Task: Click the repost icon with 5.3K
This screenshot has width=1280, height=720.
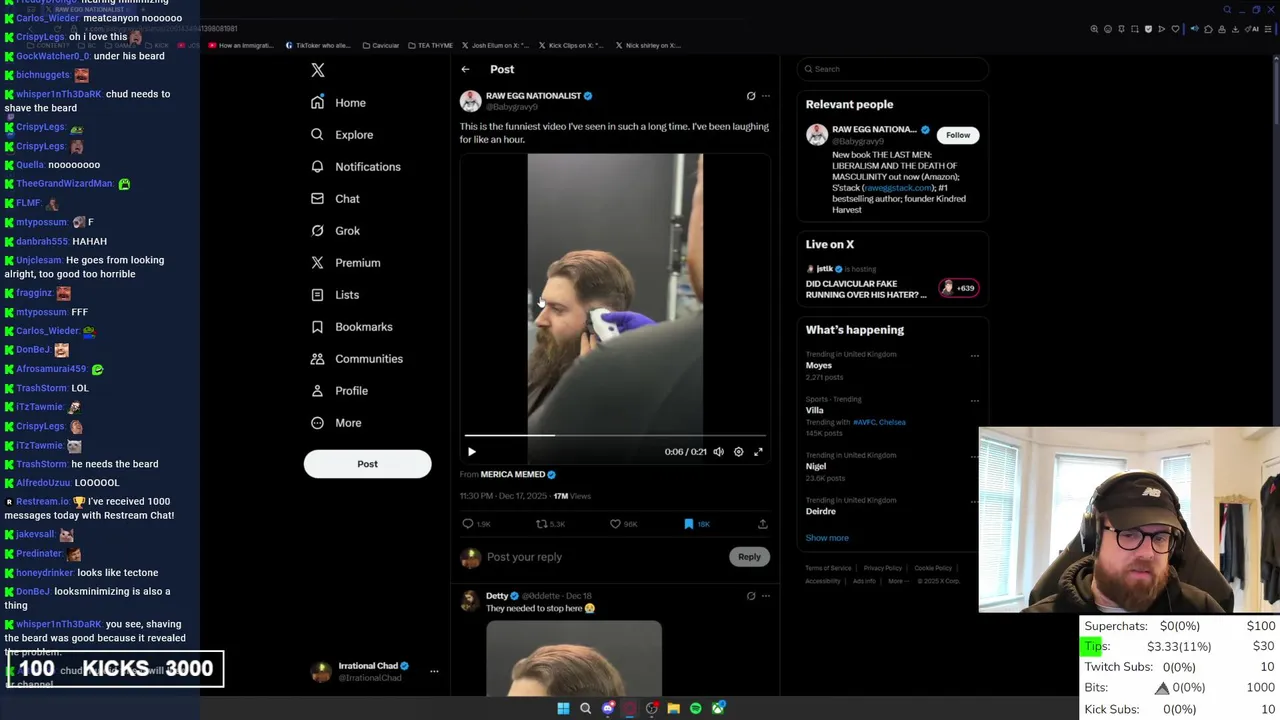Action: [x=541, y=524]
